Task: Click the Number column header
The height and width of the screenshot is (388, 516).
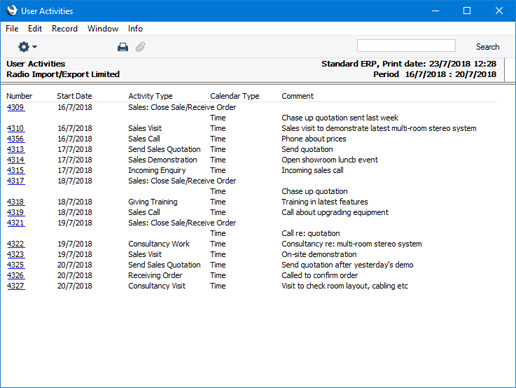Action: tap(19, 96)
